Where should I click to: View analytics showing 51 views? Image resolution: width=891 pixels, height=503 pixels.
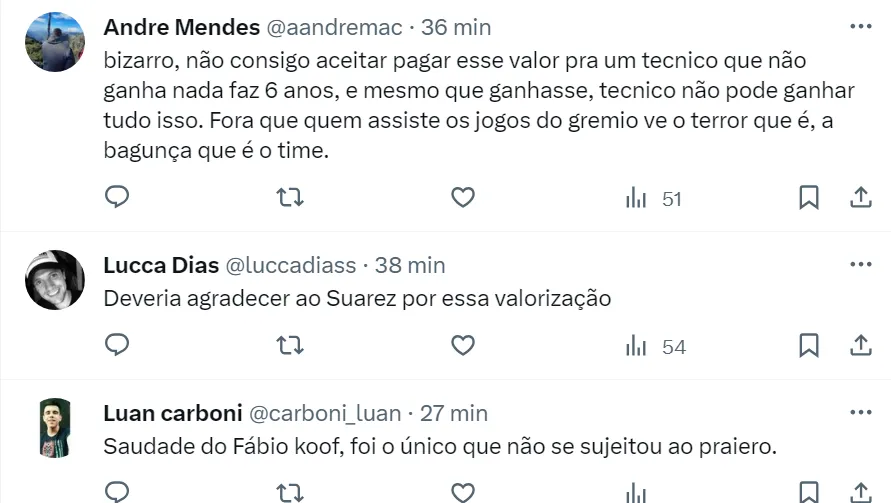(x=652, y=199)
